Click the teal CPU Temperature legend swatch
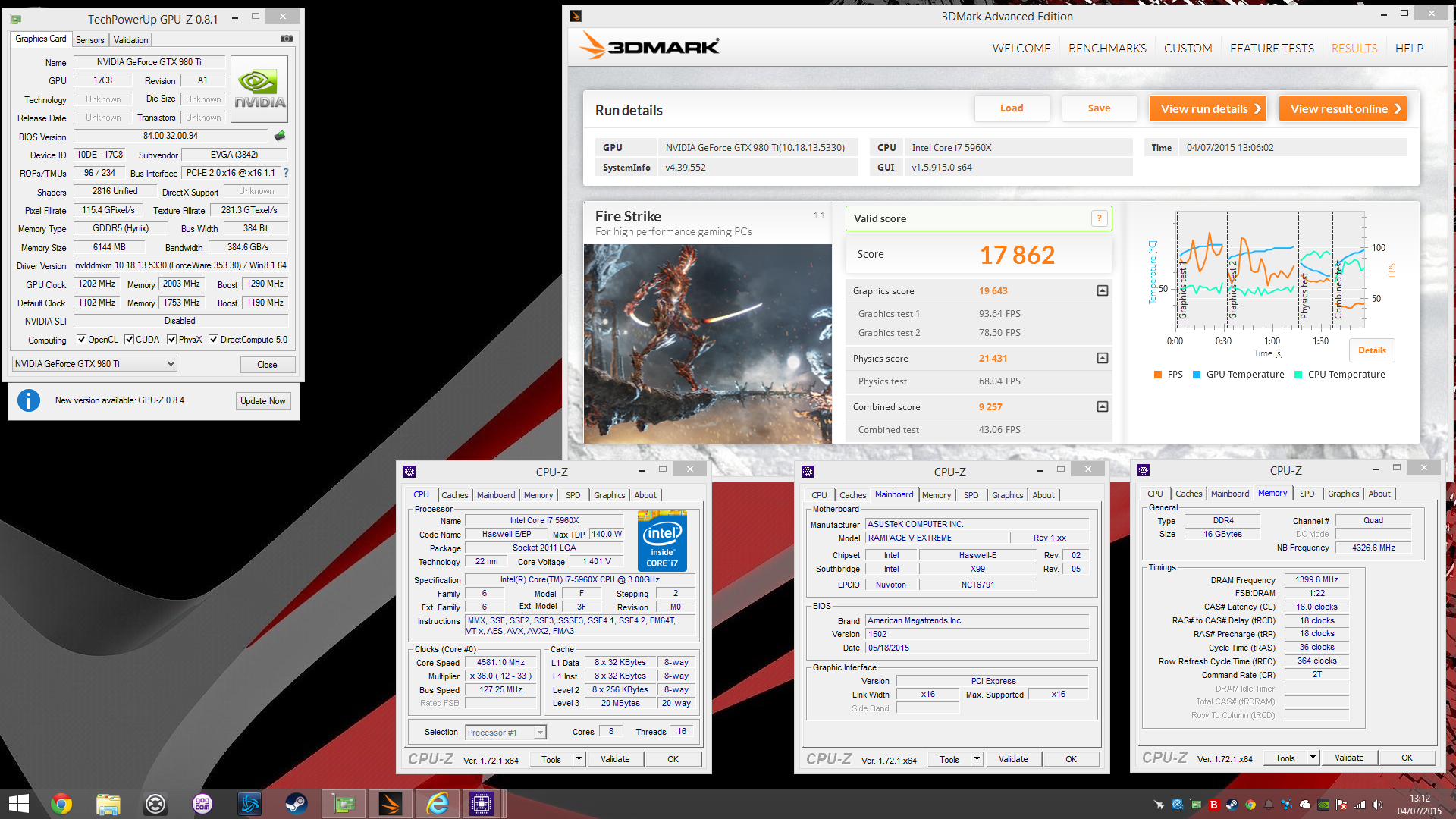Viewport: 1456px width, 819px height. coord(1298,375)
